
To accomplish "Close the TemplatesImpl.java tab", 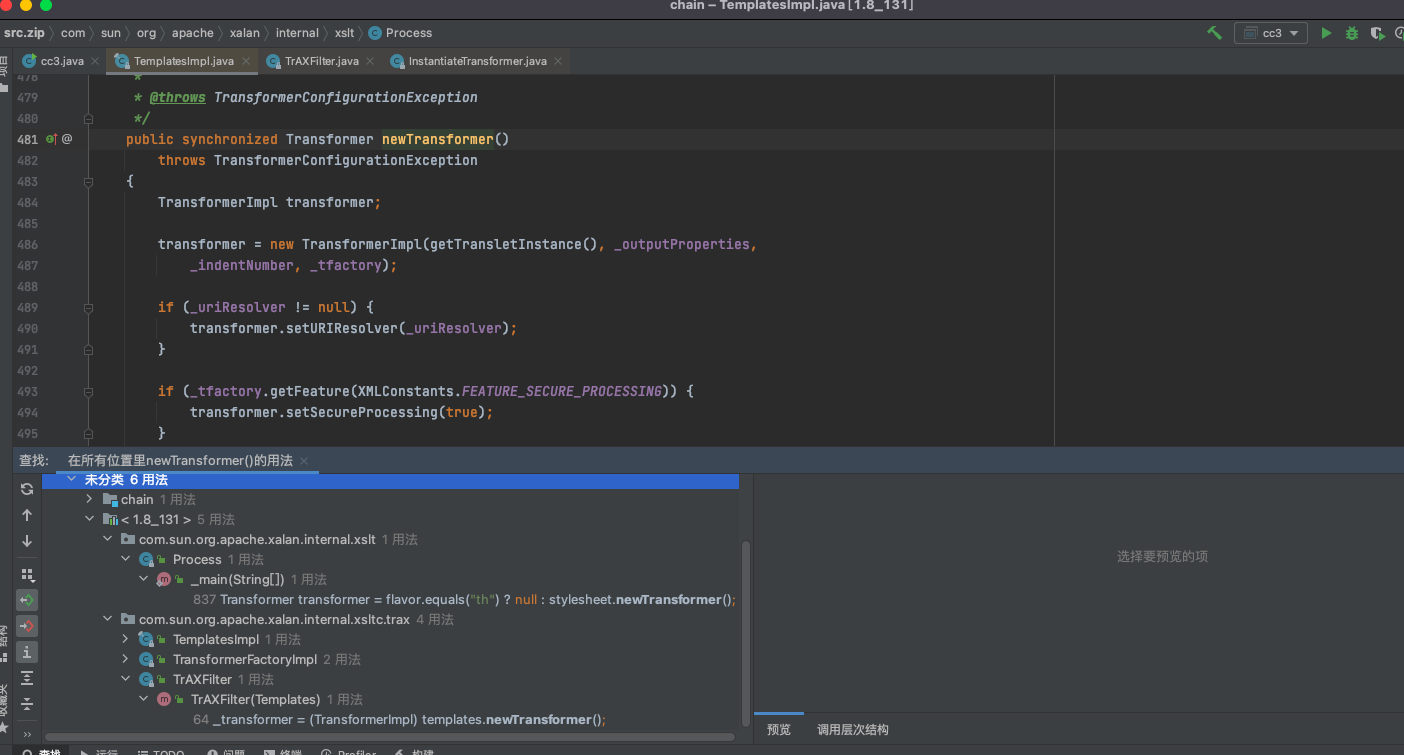I will [245, 61].
